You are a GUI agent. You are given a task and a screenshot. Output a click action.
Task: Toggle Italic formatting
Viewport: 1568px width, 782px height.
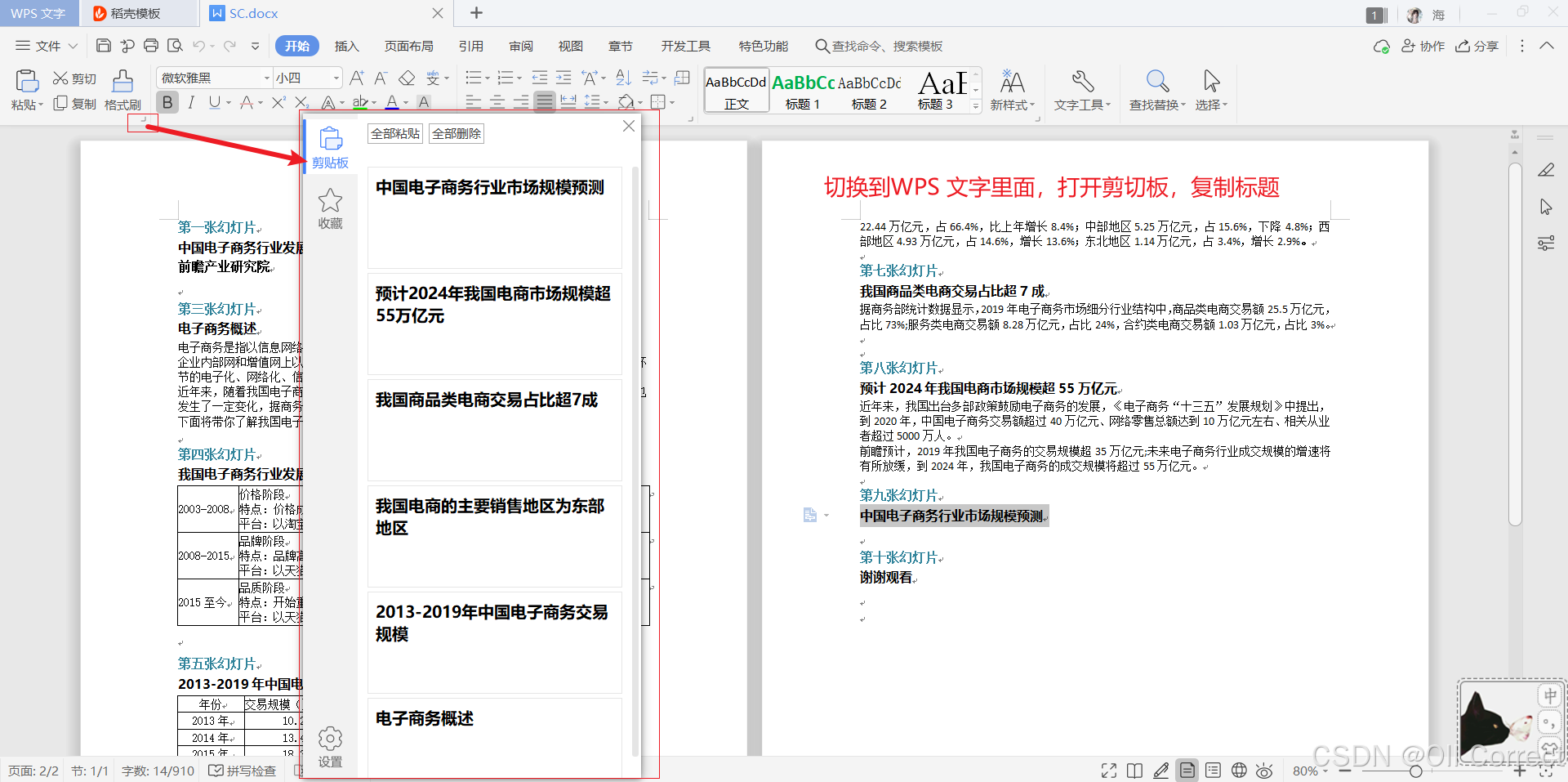[191, 102]
